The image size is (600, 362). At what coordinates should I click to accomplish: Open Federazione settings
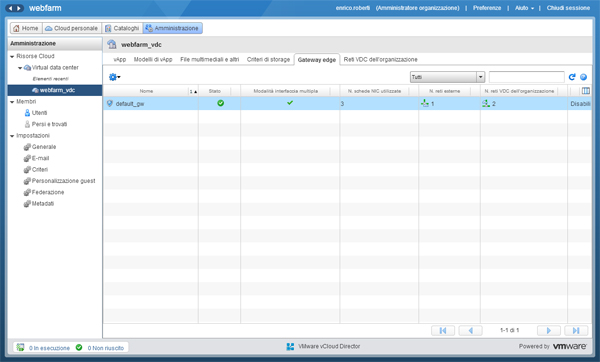pyautogui.click(x=48, y=192)
